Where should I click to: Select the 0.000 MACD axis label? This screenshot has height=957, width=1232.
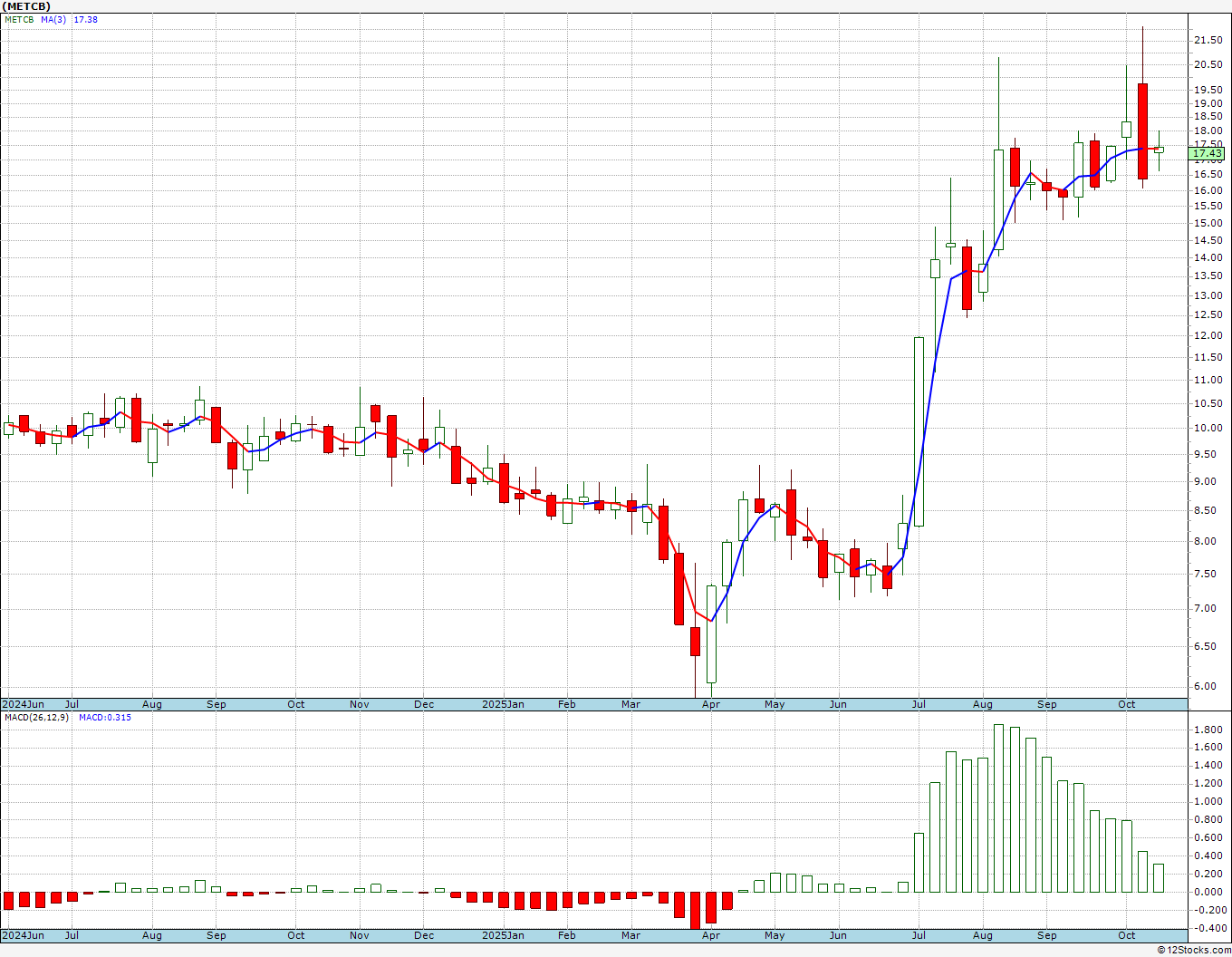point(1208,892)
